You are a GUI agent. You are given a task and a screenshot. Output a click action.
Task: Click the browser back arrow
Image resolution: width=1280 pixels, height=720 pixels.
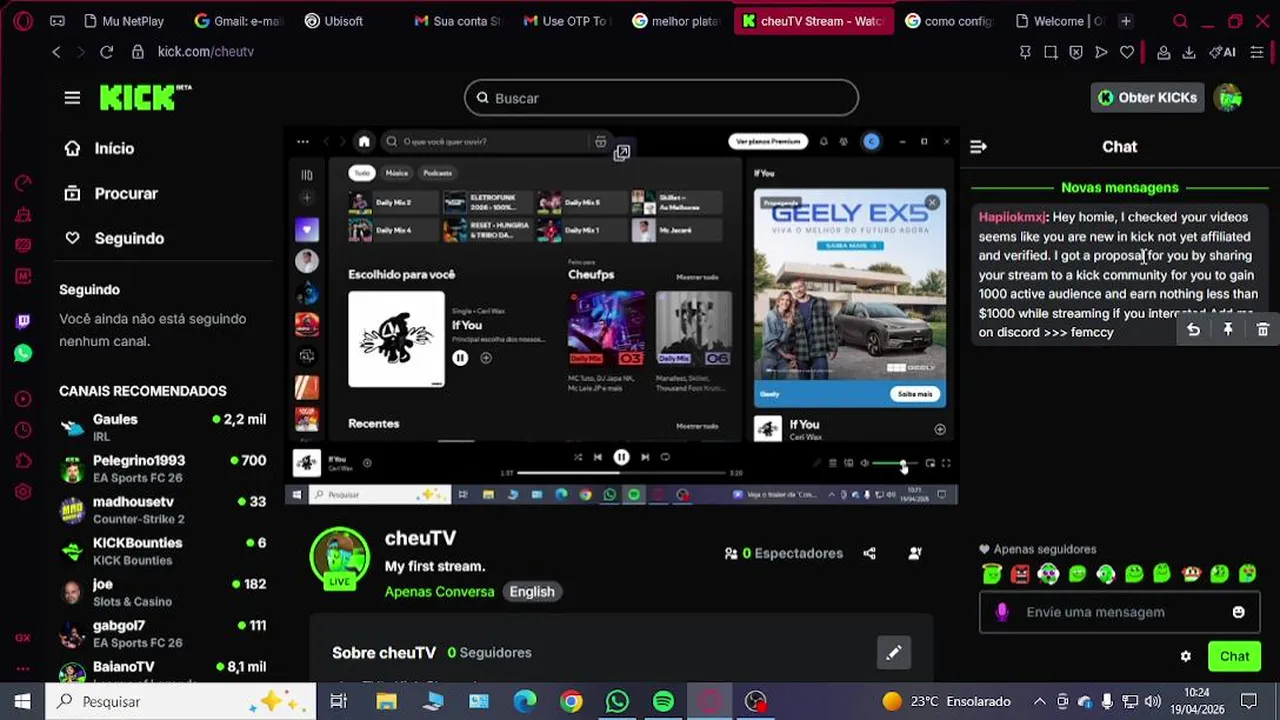(x=57, y=52)
